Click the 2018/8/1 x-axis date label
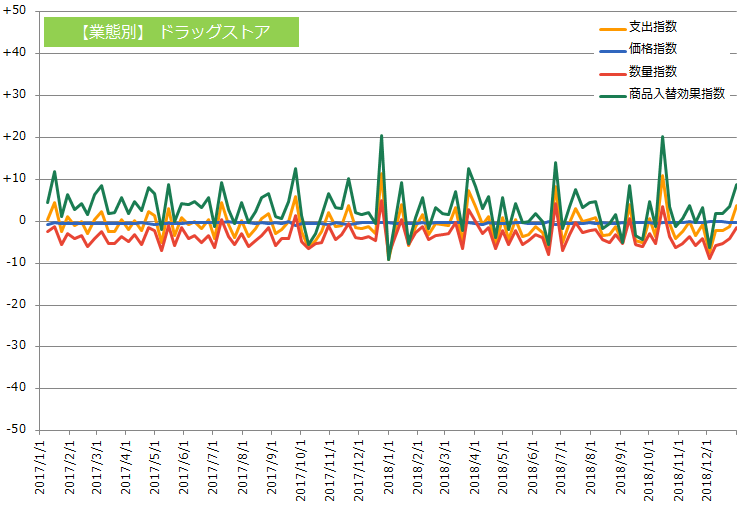This screenshot has height=509, width=742. tap(591, 468)
